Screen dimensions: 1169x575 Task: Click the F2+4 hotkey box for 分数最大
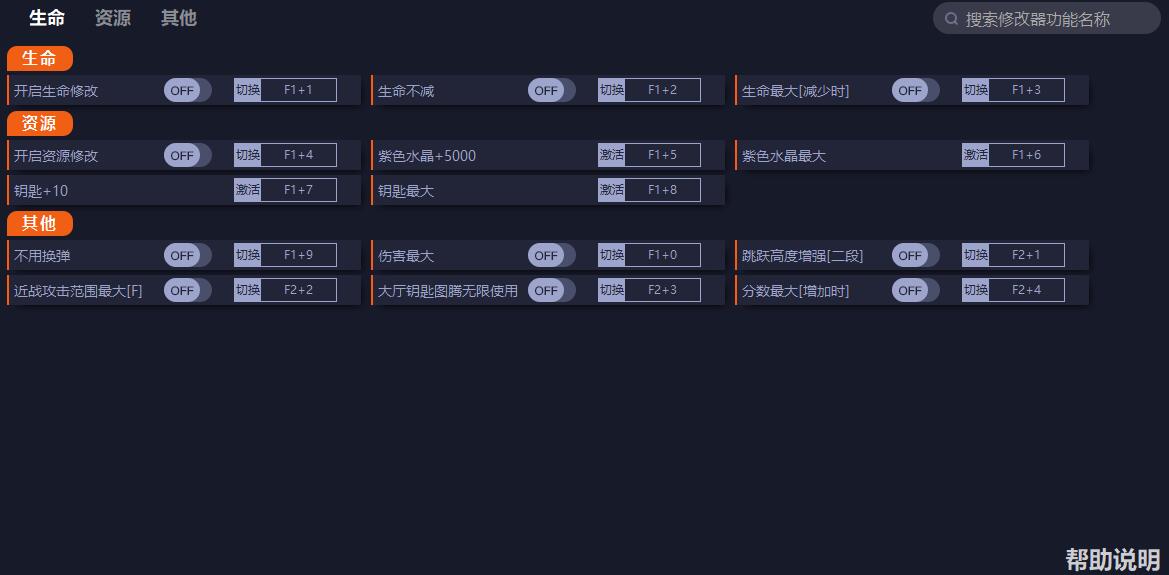click(x=1027, y=290)
